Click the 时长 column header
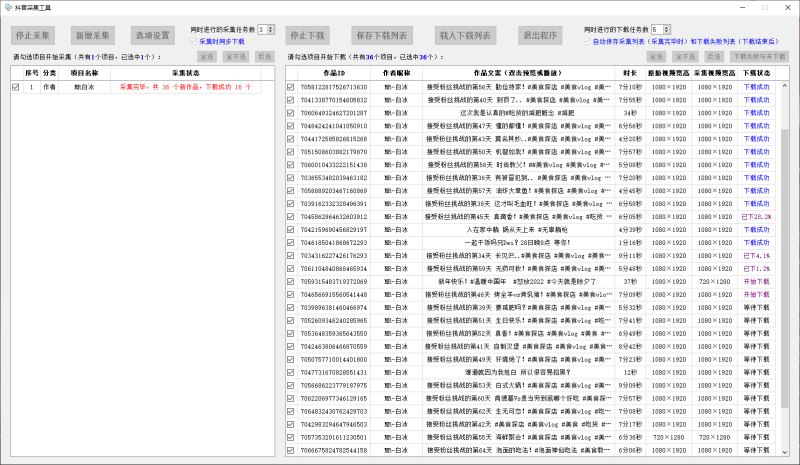 click(x=629, y=73)
